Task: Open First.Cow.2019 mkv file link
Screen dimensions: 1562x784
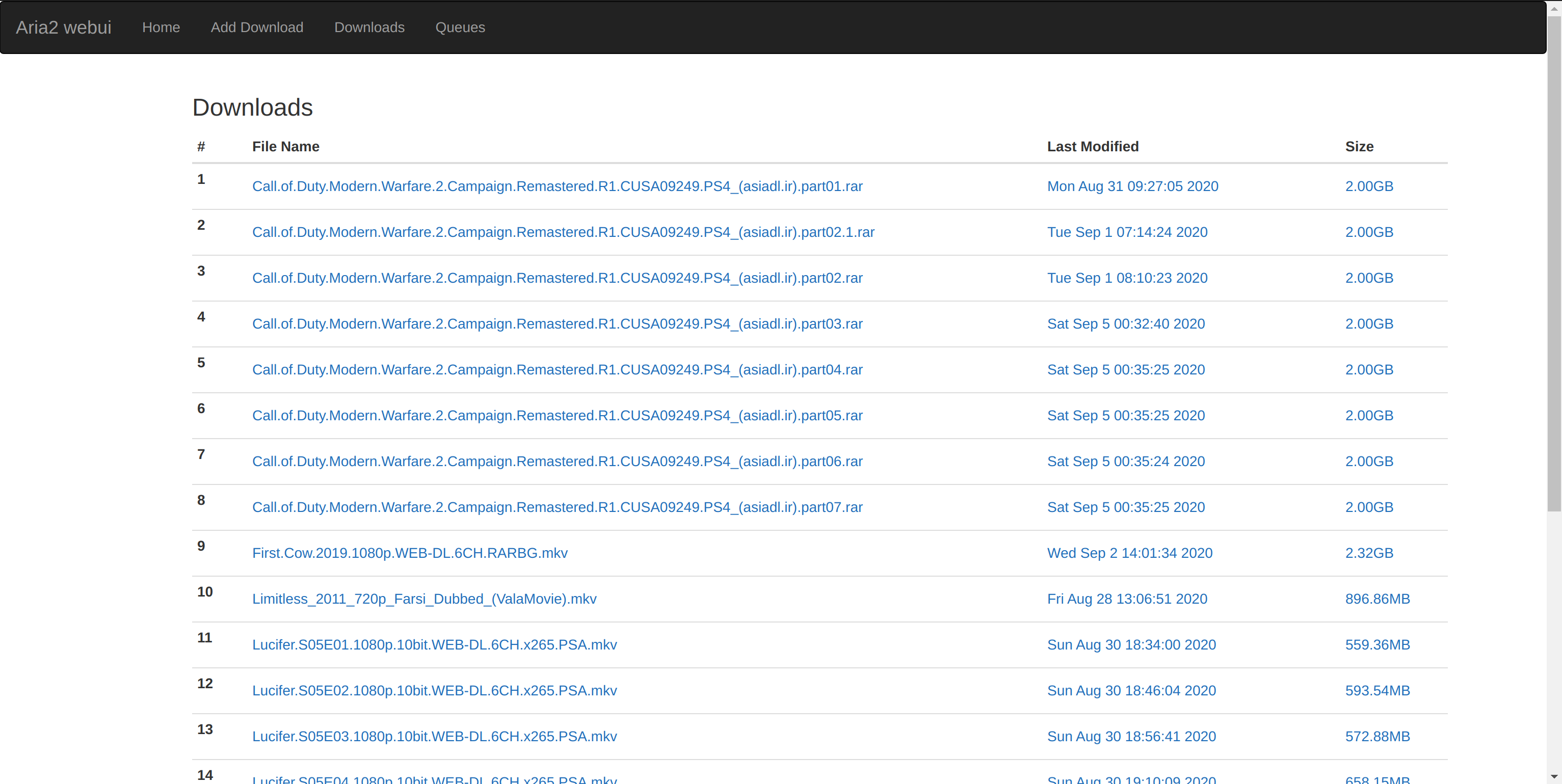Action: pyautogui.click(x=409, y=553)
